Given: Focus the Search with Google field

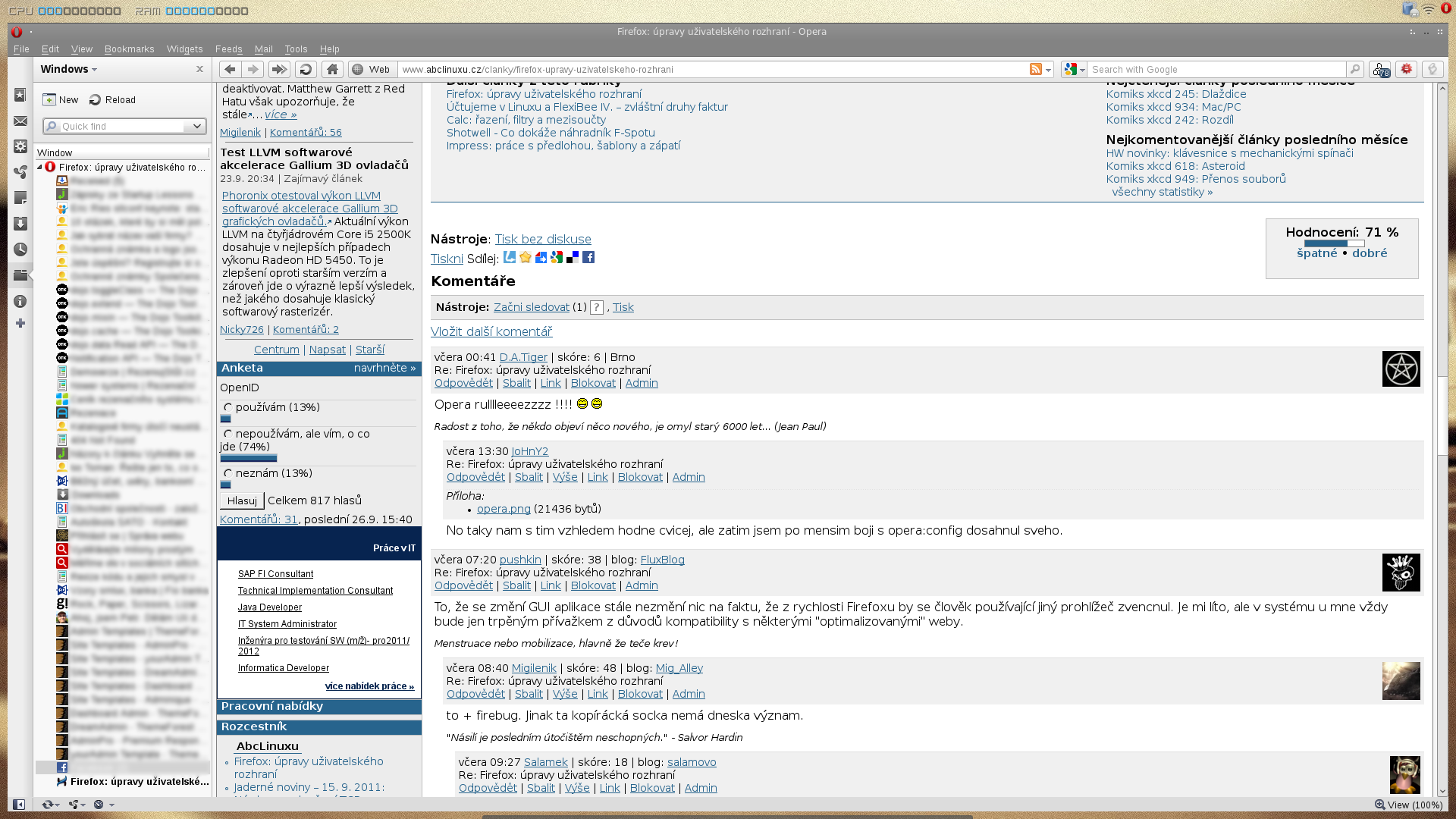Looking at the screenshot, I should pos(1217,69).
